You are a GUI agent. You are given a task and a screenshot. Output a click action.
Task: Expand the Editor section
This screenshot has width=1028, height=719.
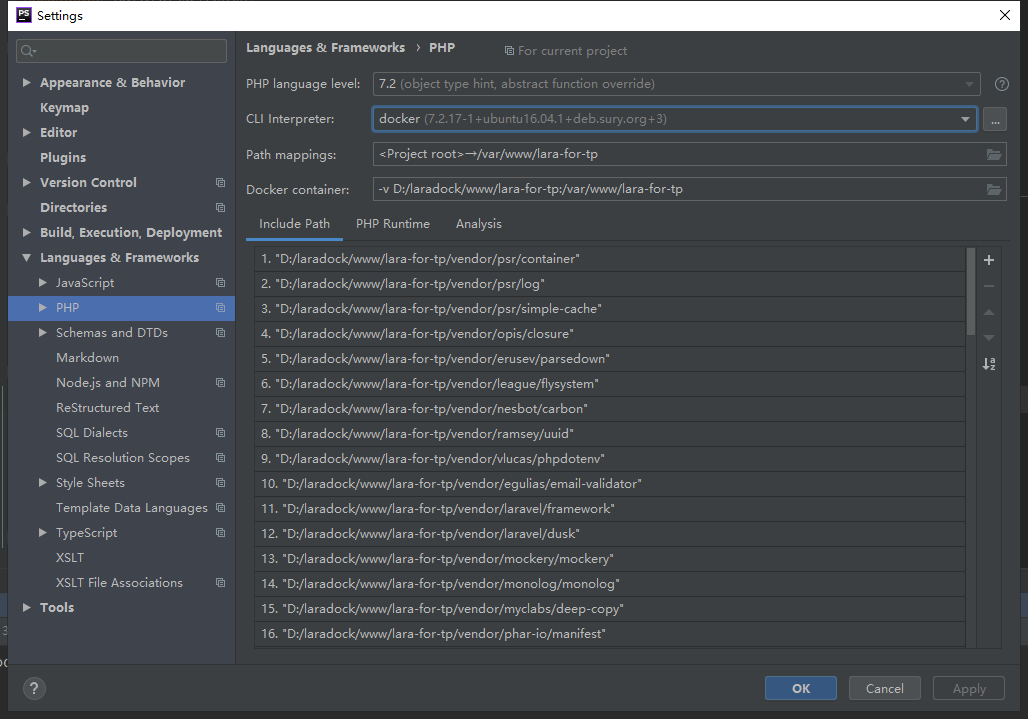click(27, 132)
